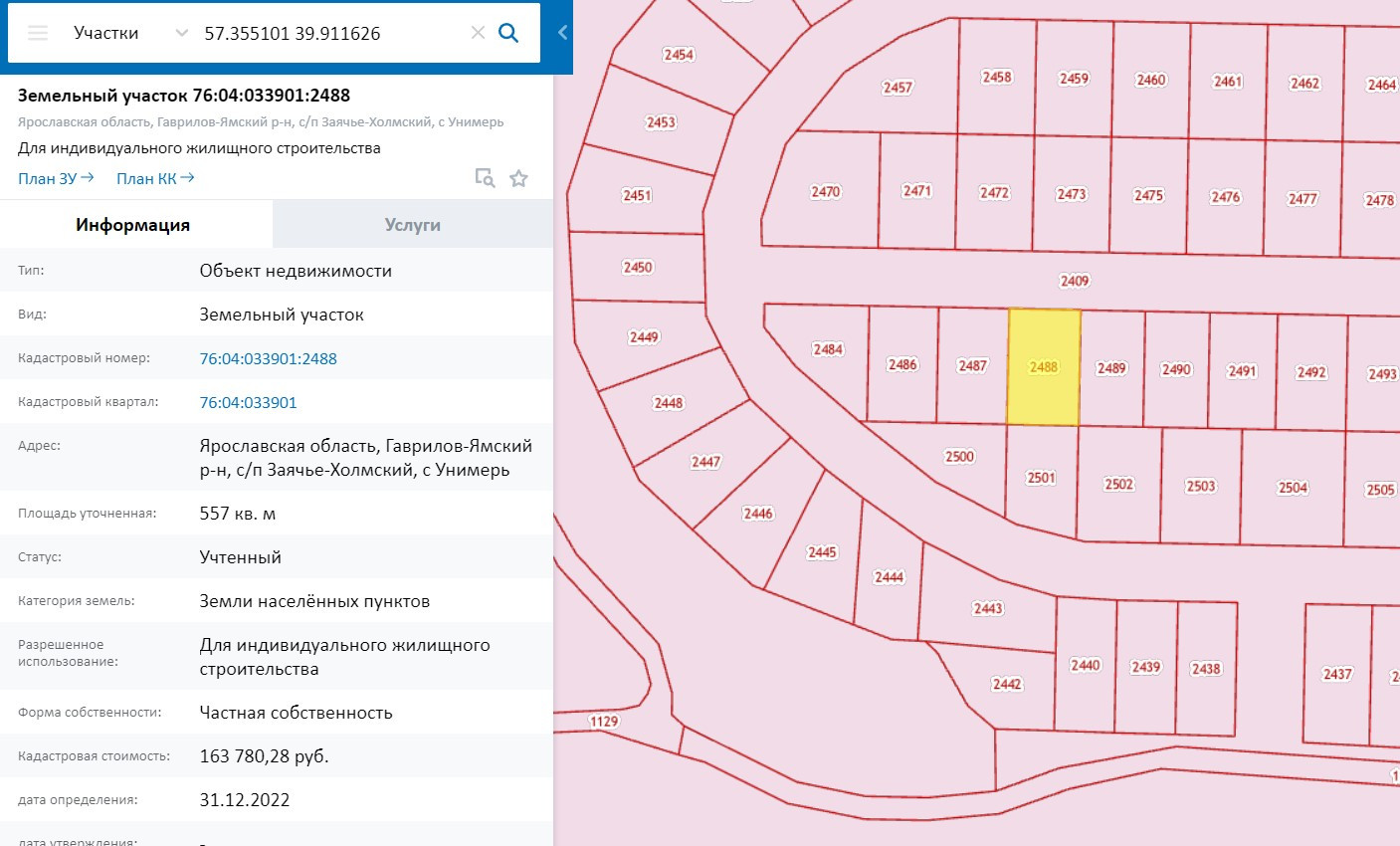Open the cadastral quarter link 76:04:033901
This screenshot has height=846, width=1400.
coord(248,402)
